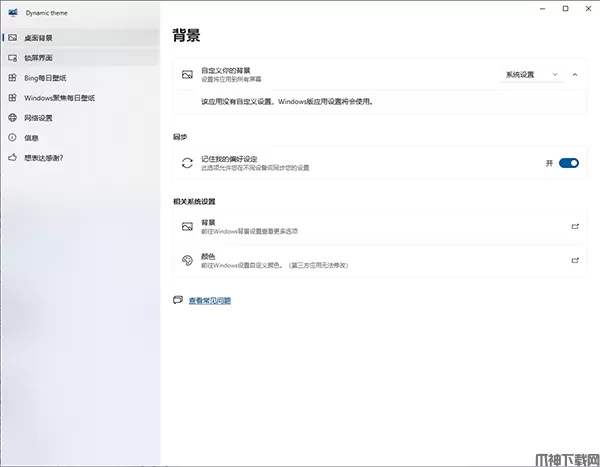Viewport: 600px width, 467px height.
Task: Click the thumbs-up thanks icon
Action: (x=13, y=157)
